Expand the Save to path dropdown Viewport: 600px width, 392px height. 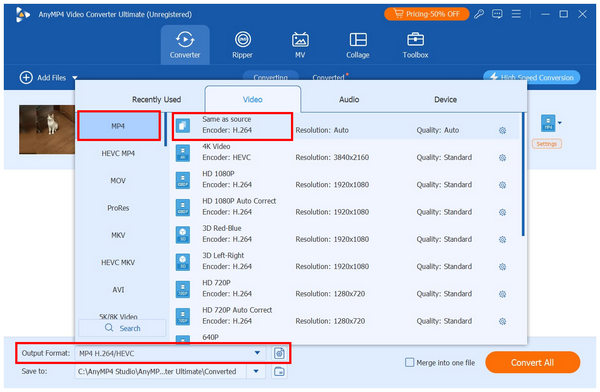256,371
